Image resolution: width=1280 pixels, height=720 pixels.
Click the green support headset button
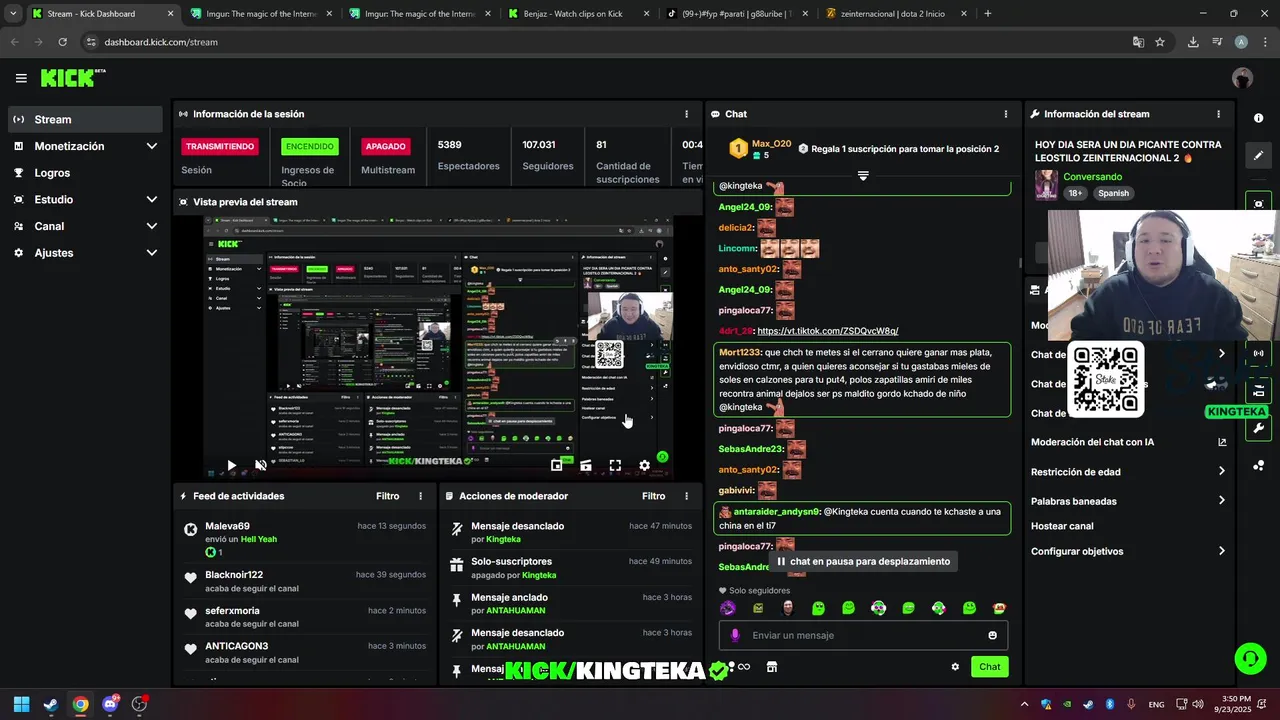1250,658
